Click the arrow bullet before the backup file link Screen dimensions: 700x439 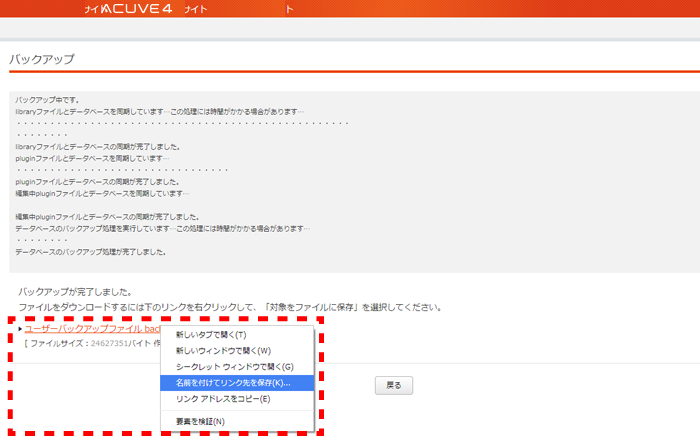click(x=20, y=329)
